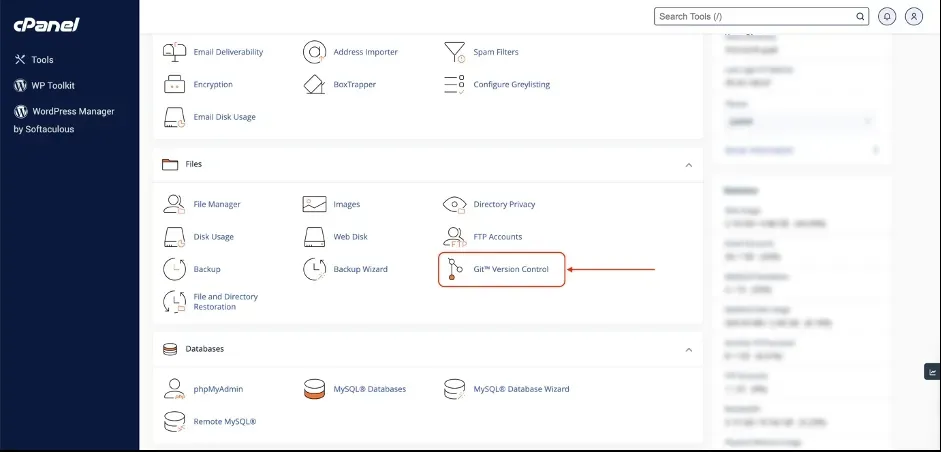Open the Encryption icon
941x452 pixels.
click(x=175, y=85)
